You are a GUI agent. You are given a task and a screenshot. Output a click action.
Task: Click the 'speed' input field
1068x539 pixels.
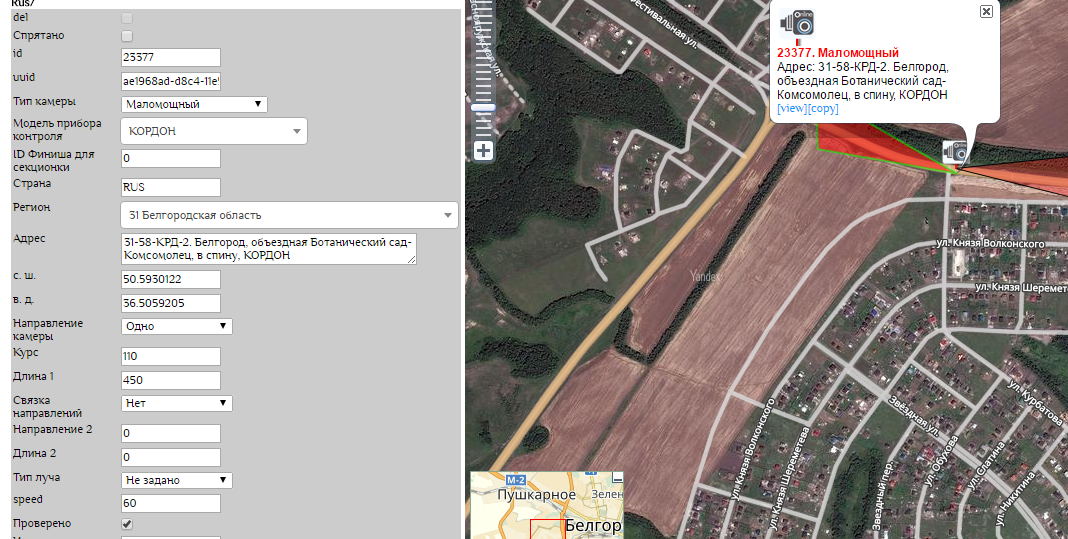tap(170, 503)
